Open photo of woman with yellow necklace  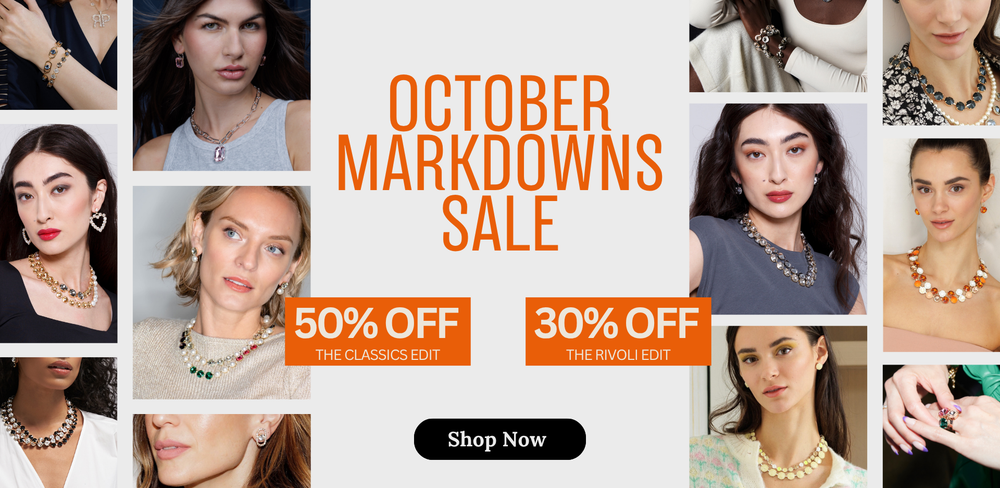point(777,407)
